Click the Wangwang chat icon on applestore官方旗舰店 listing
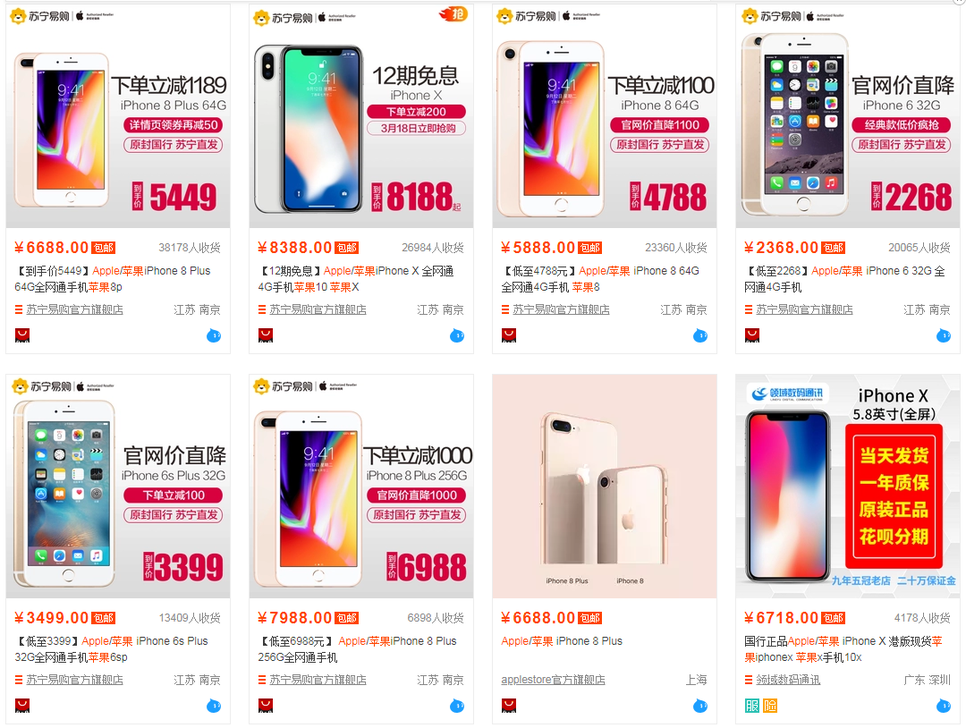This screenshot has width=966, height=728. pyautogui.click(x=700, y=706)
